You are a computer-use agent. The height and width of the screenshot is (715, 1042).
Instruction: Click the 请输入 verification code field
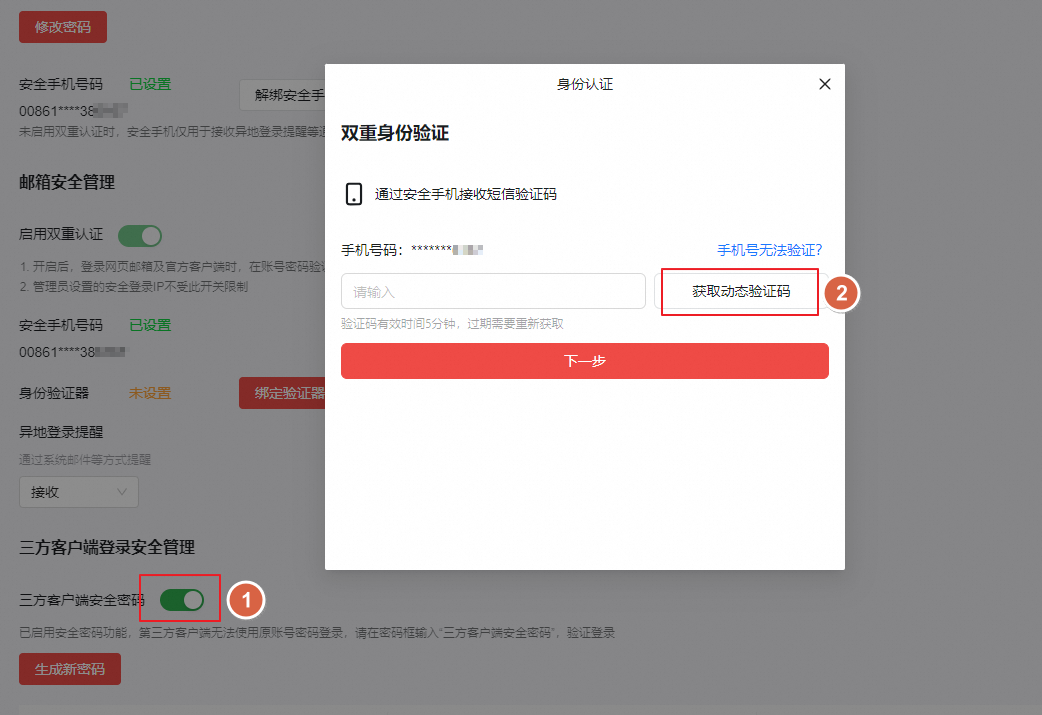tap(493, 290)
